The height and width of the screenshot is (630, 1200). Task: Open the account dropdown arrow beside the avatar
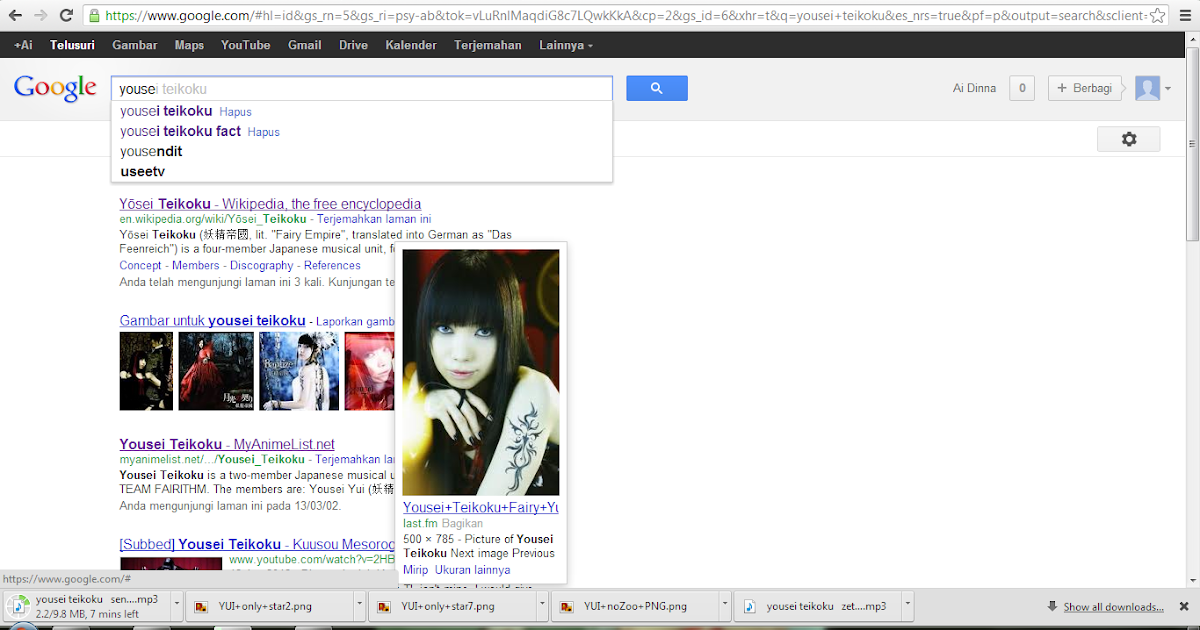tap(1168, 89)
